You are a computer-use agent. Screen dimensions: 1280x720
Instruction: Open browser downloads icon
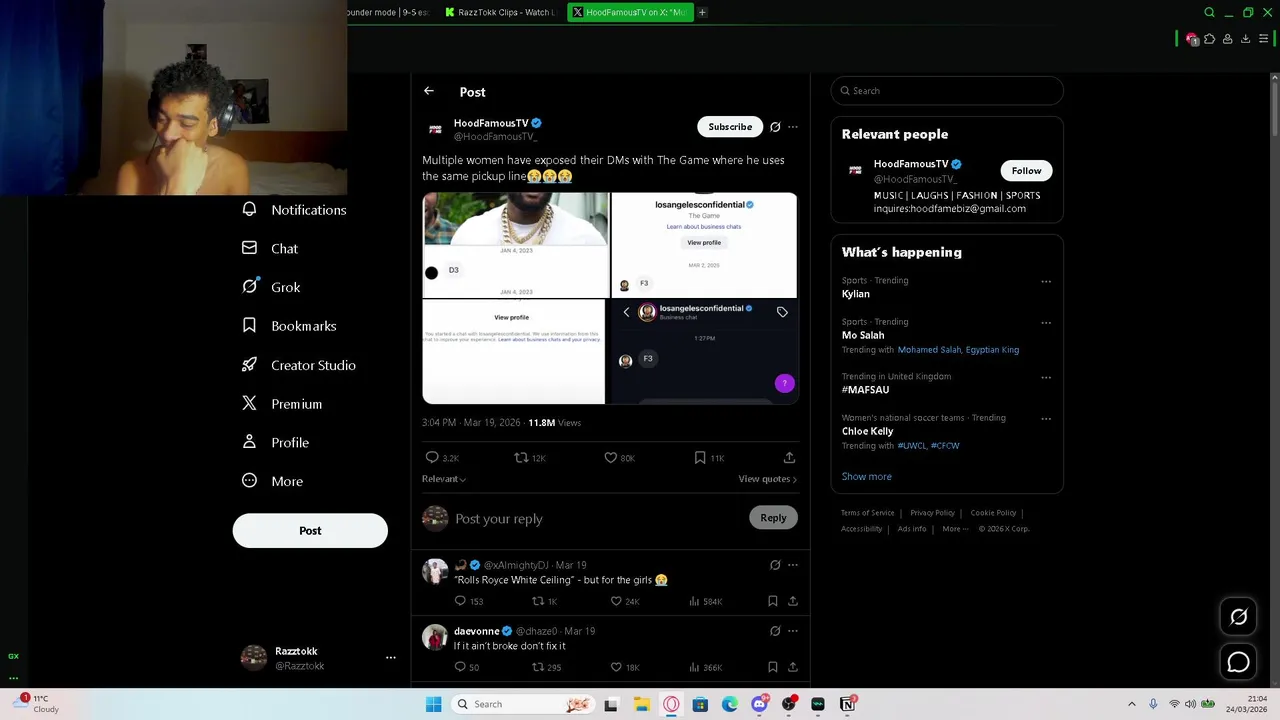[1245, 39]
